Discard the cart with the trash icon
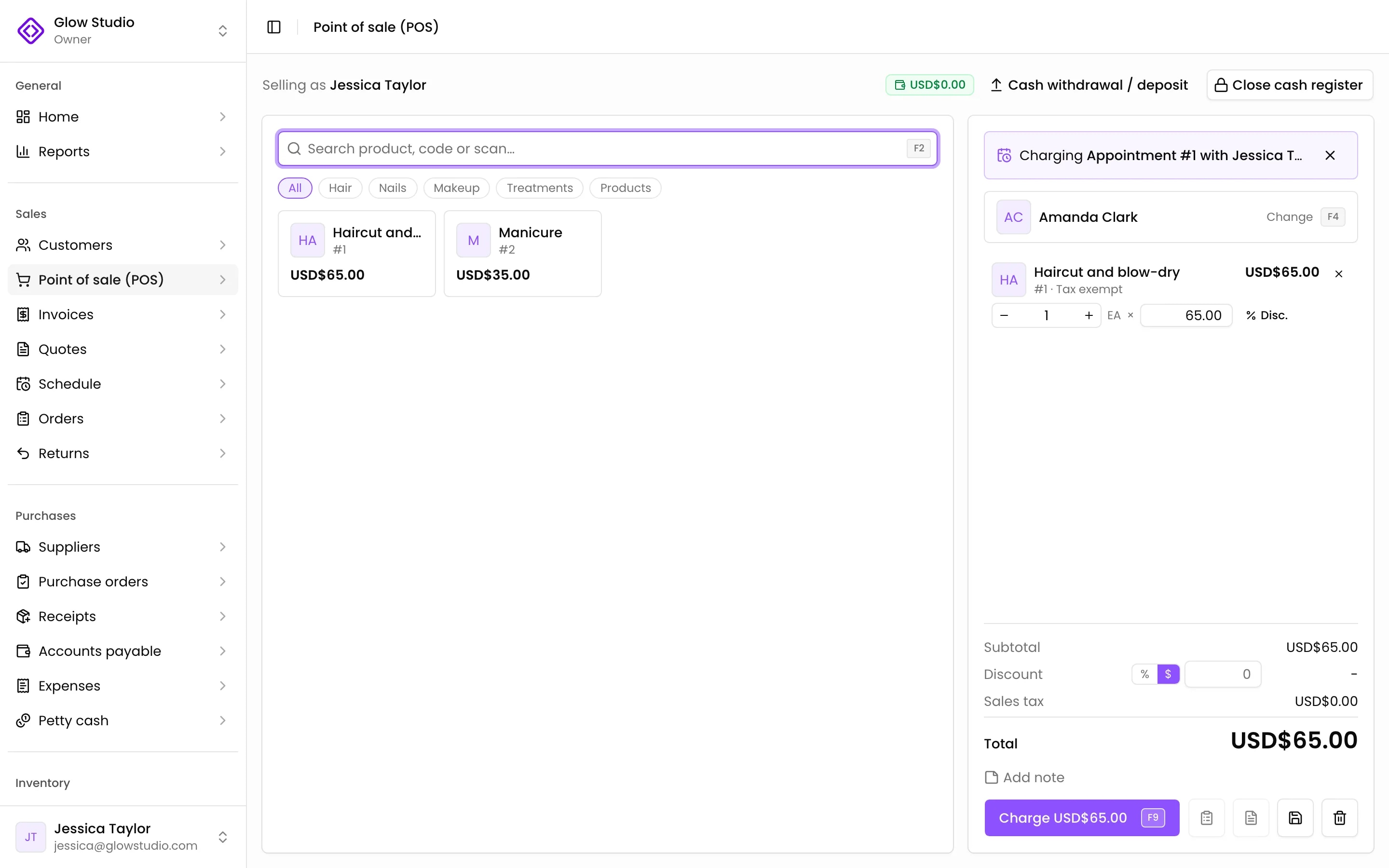 tap(1340, 817)
